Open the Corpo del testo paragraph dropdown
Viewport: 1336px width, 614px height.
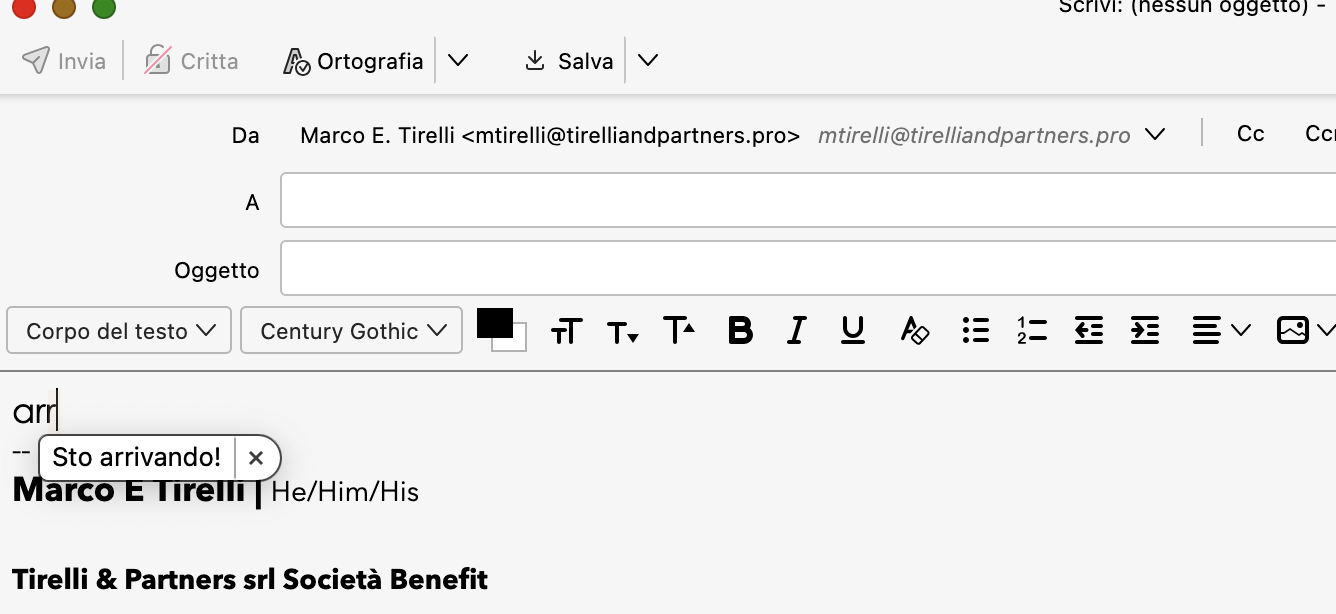pyautogui.click(x=120, y=331)
